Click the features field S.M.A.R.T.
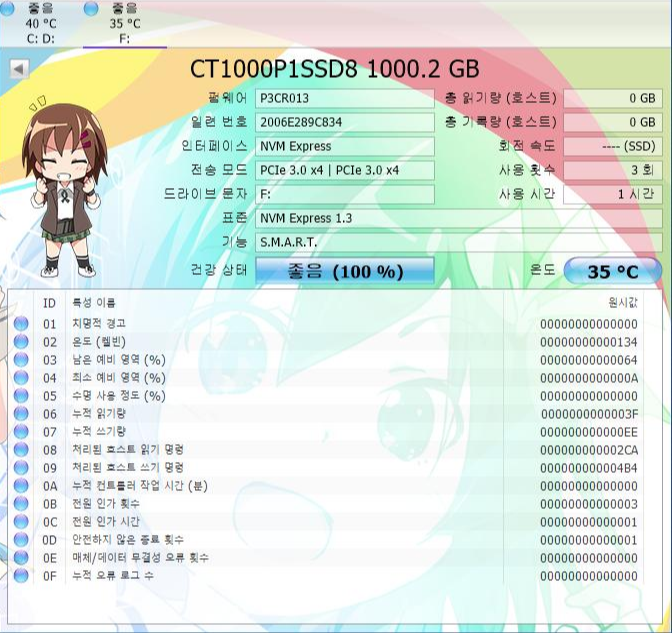The image size is (672, 633). [x=459, y=242]
